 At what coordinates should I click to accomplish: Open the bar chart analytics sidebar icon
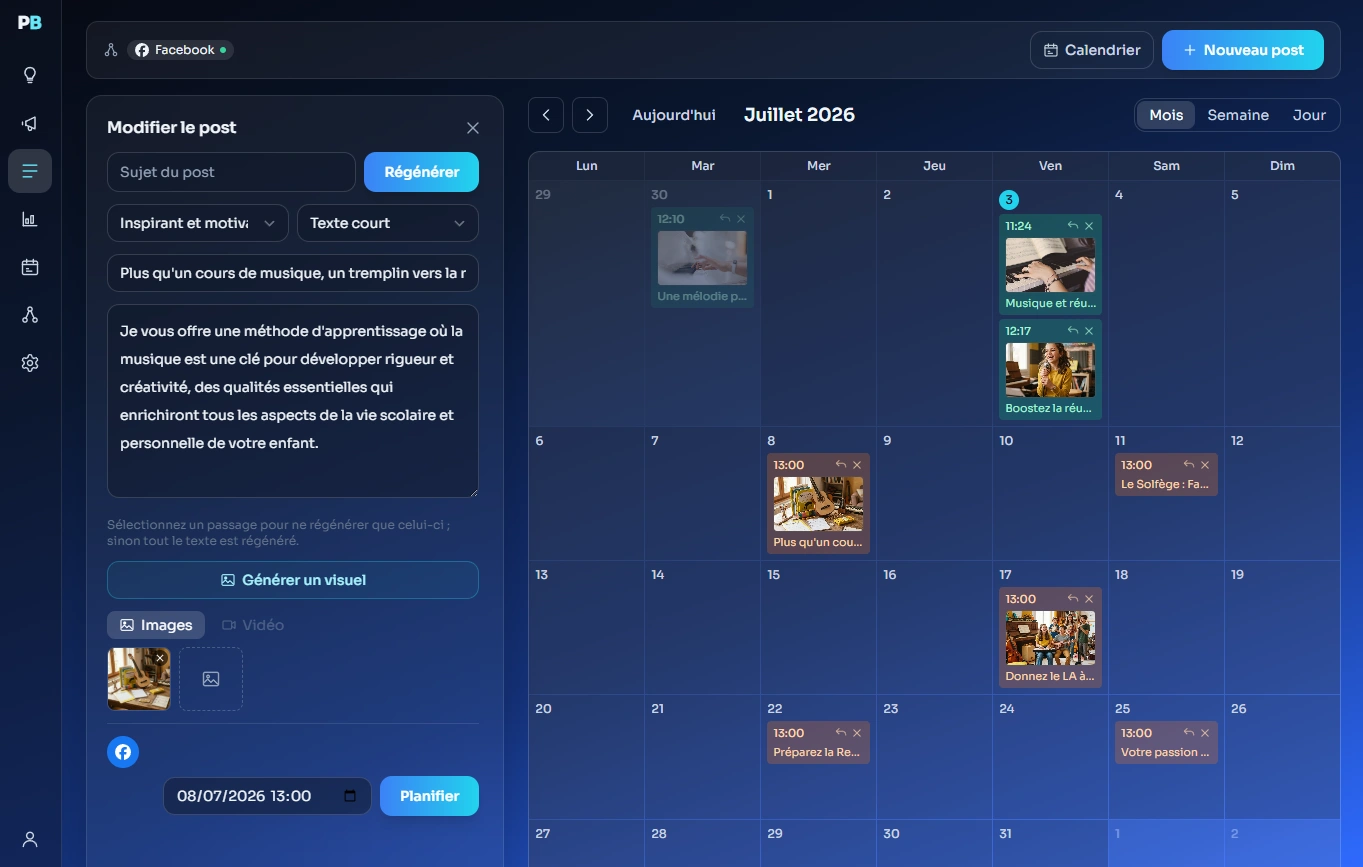coord(30,219)
